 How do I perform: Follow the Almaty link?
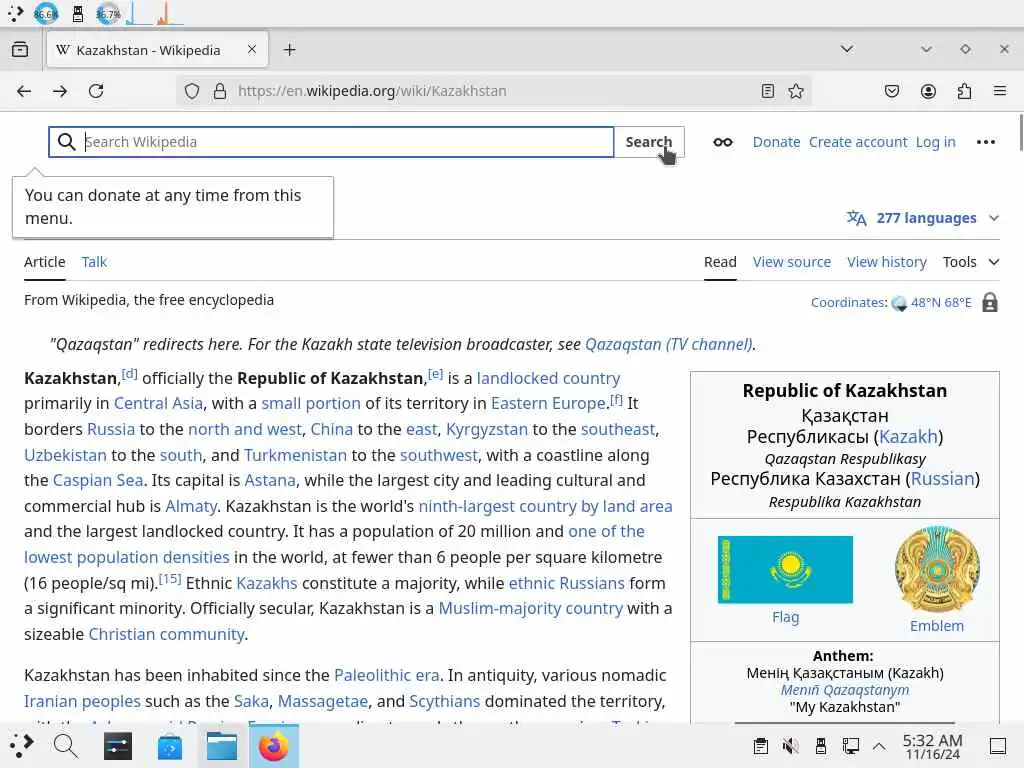191,506
